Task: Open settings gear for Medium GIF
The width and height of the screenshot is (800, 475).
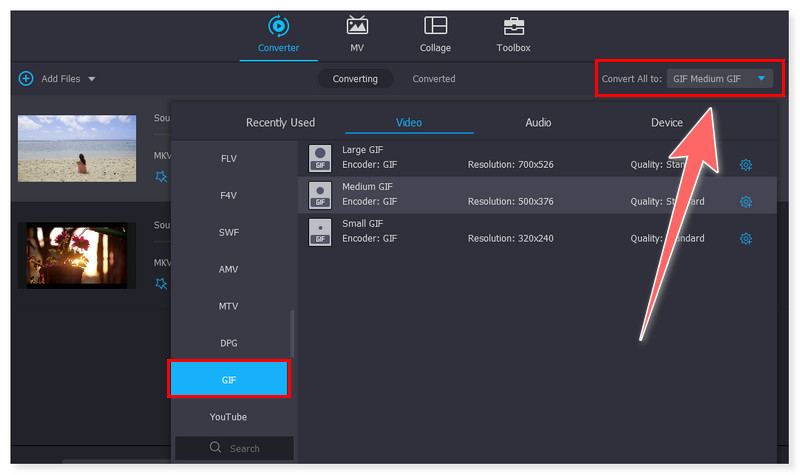Action: (x=745, y=202)
